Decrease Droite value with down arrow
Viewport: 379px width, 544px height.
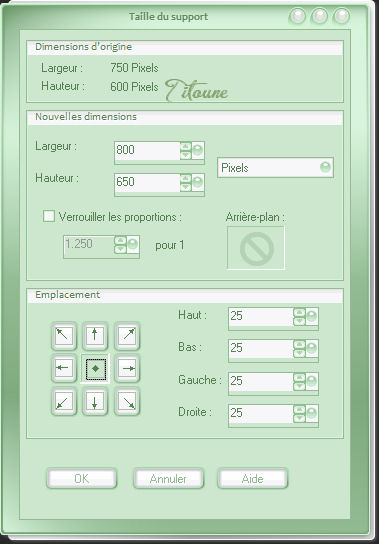(299, 418)
